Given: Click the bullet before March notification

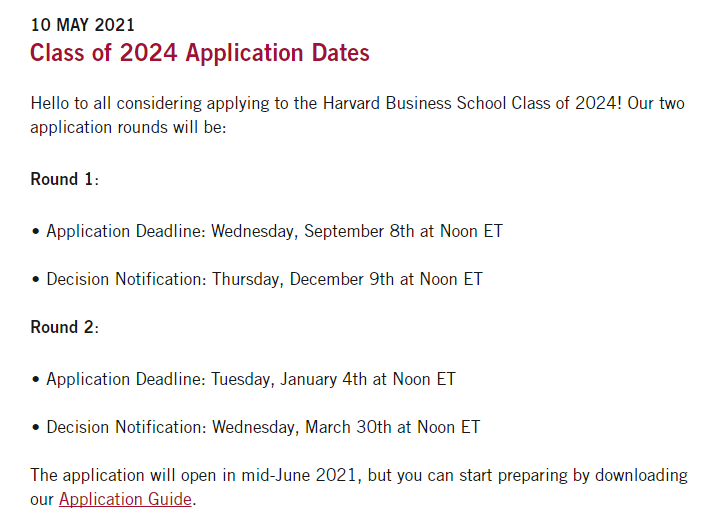Looking at the screenshot, I should click(36, 427).
